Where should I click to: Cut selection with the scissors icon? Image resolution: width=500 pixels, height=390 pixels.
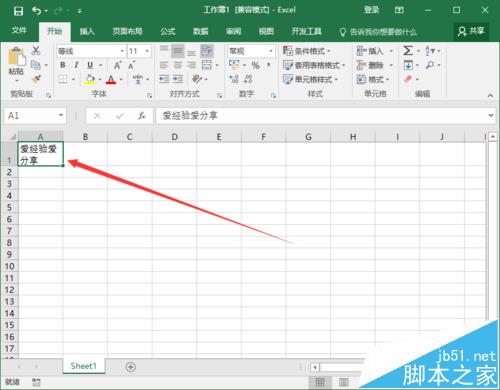point(36,50)
